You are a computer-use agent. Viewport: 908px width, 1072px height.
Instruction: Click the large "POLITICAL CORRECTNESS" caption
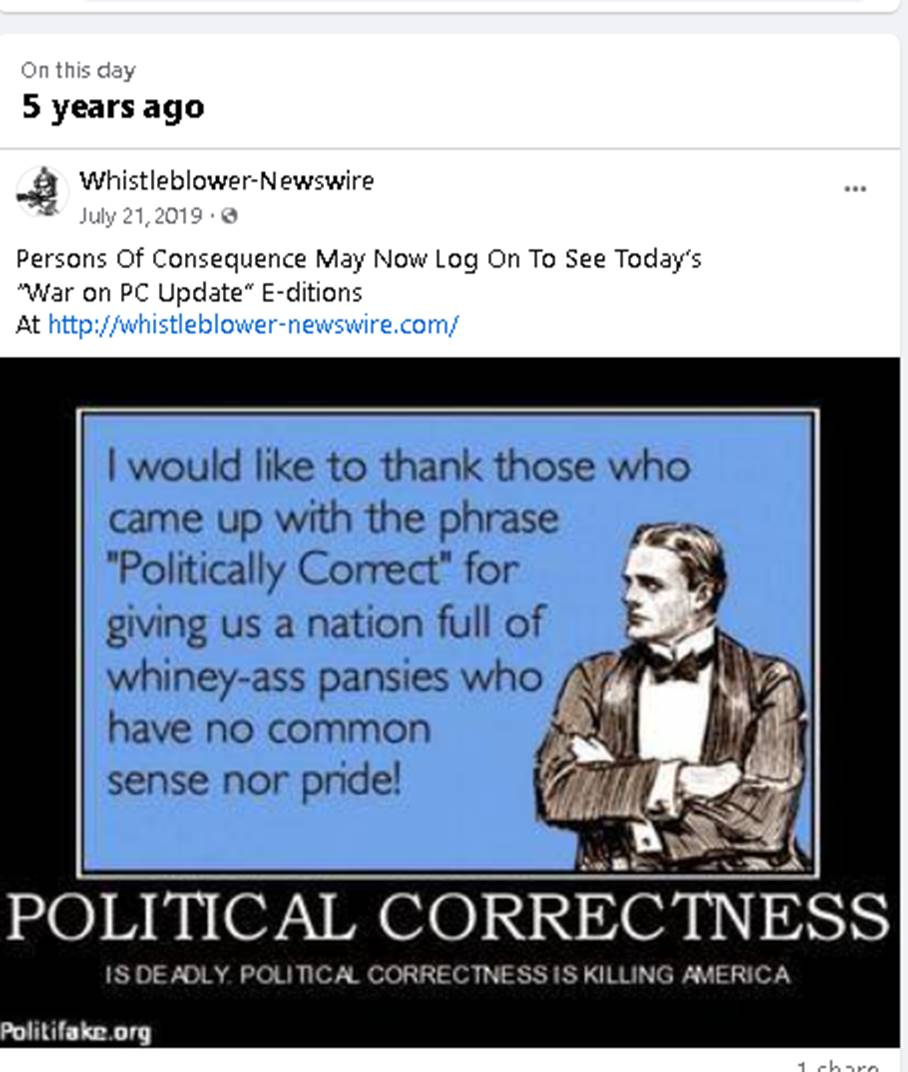click(x=448, y=917)
